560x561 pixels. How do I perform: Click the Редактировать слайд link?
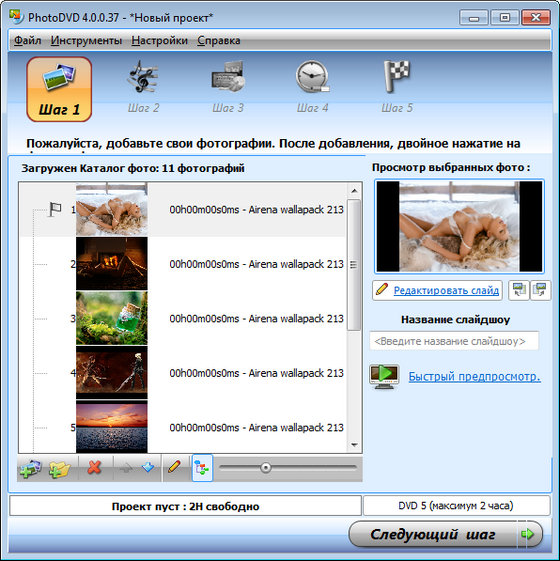coord(446,290)
